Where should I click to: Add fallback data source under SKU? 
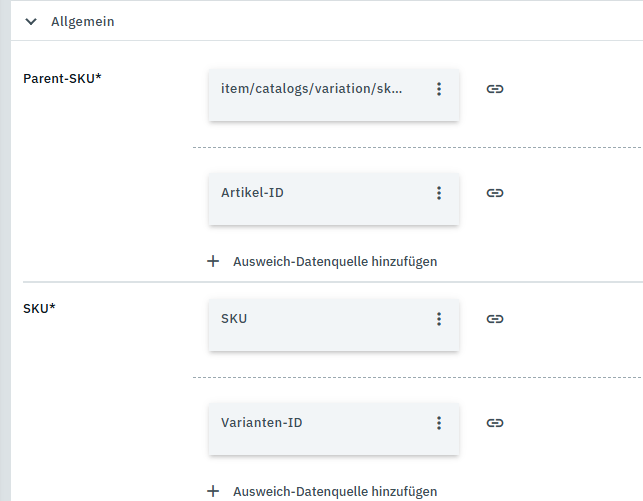tap(334, 492)
